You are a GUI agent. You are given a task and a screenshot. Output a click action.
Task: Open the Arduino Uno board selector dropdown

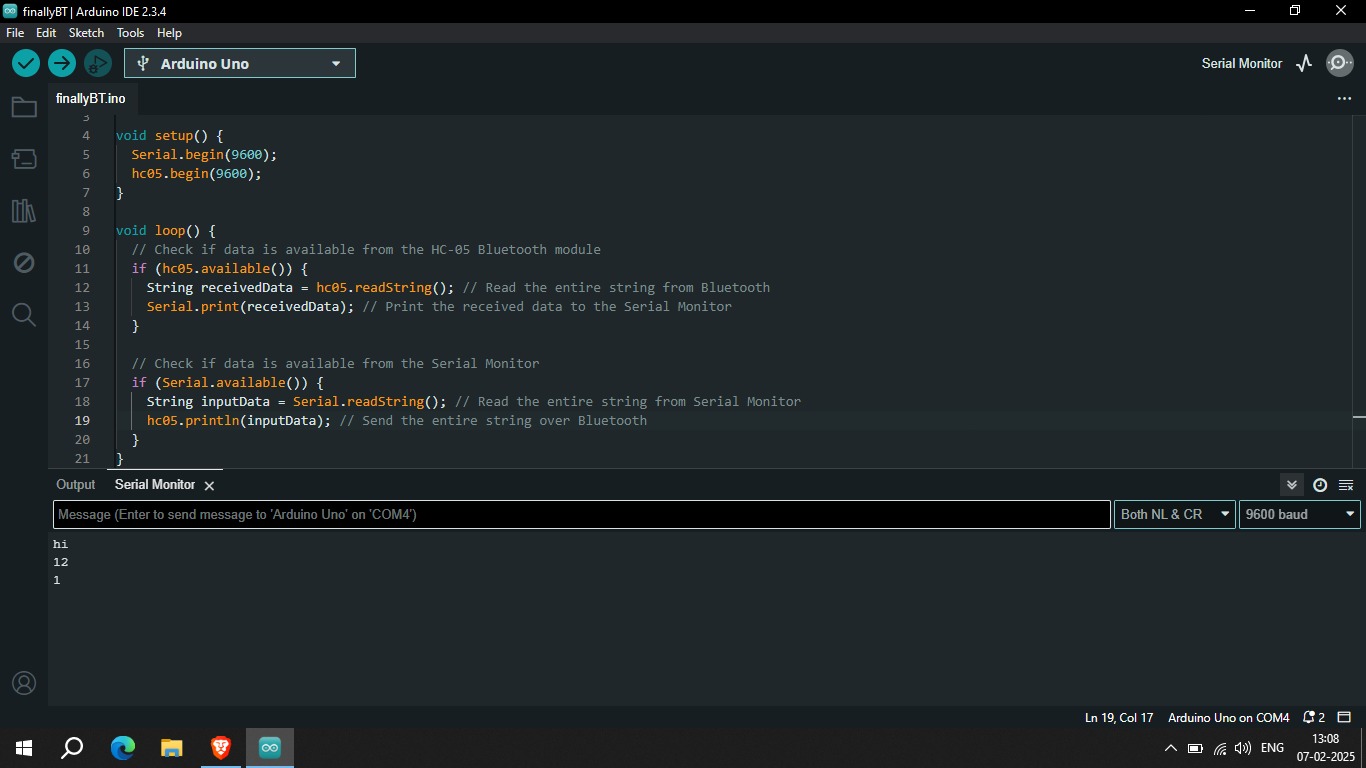tap(240, 62)
